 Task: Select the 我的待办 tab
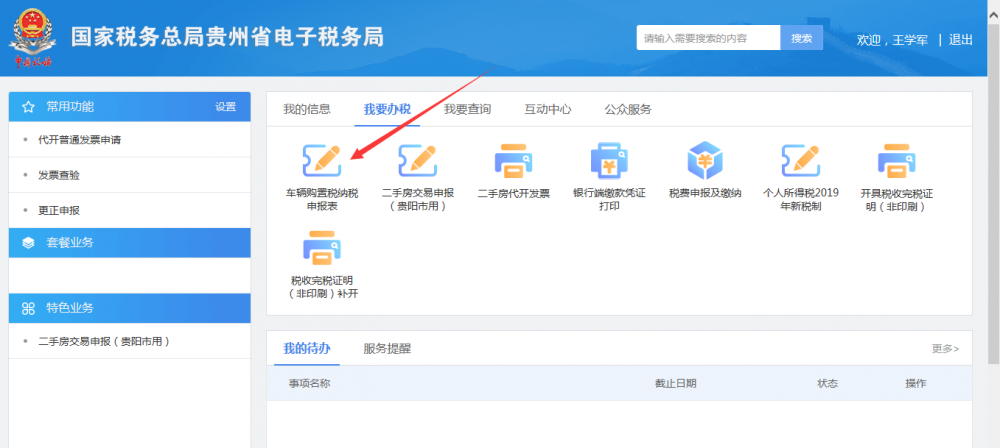(307, 348)
